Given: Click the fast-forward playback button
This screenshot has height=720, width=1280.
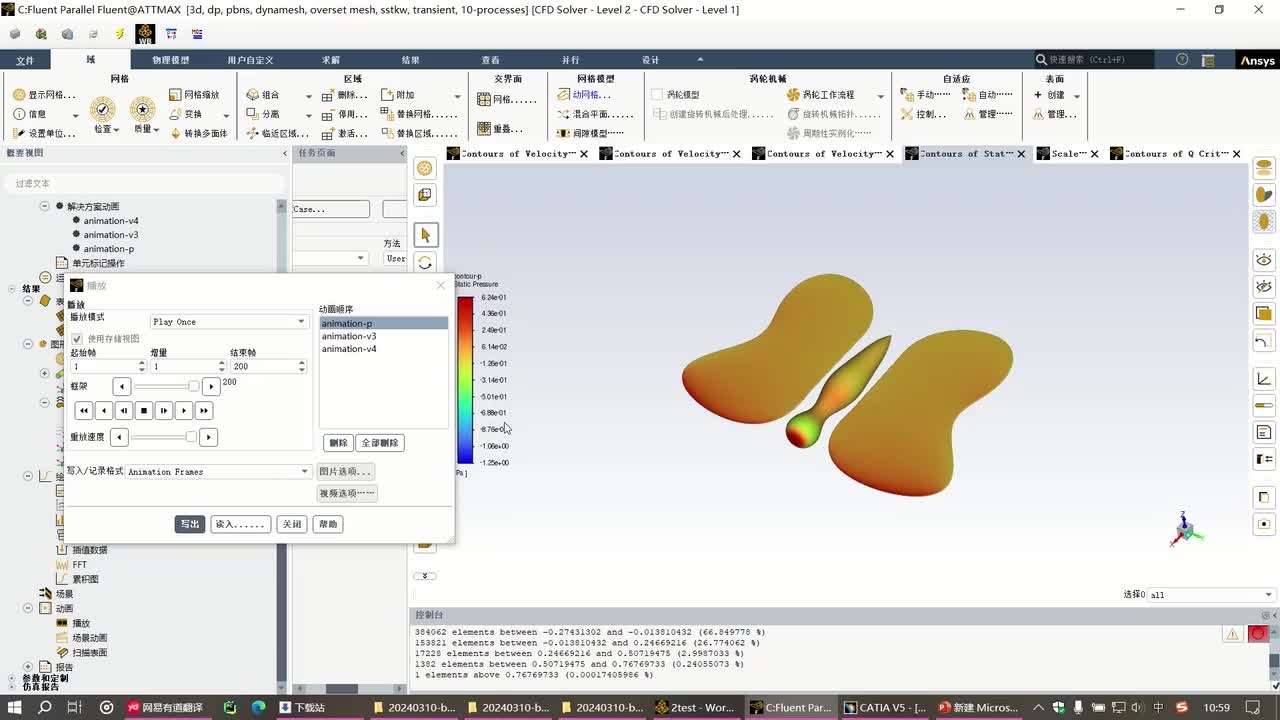Looking at the screenshot, I should coord(204,411).
